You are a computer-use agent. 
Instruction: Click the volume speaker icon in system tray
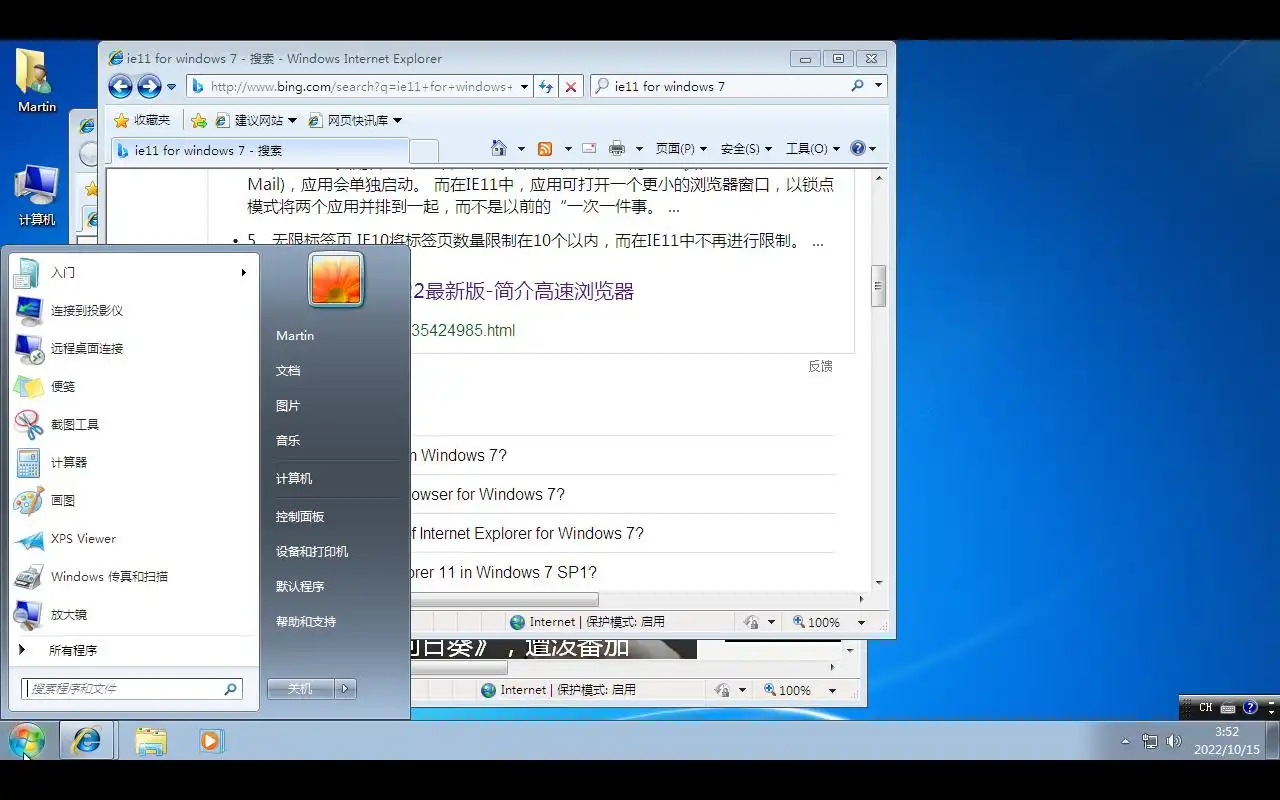[x=1173, y=741]
